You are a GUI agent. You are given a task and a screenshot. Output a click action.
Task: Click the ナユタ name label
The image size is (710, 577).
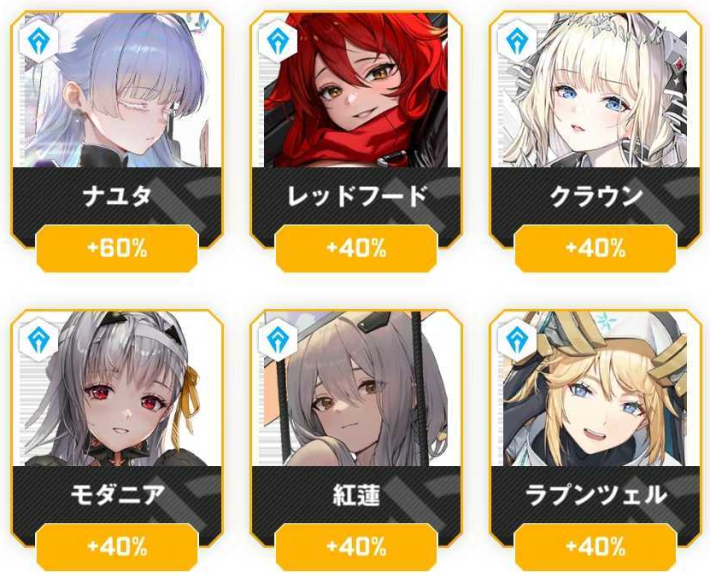117,196
